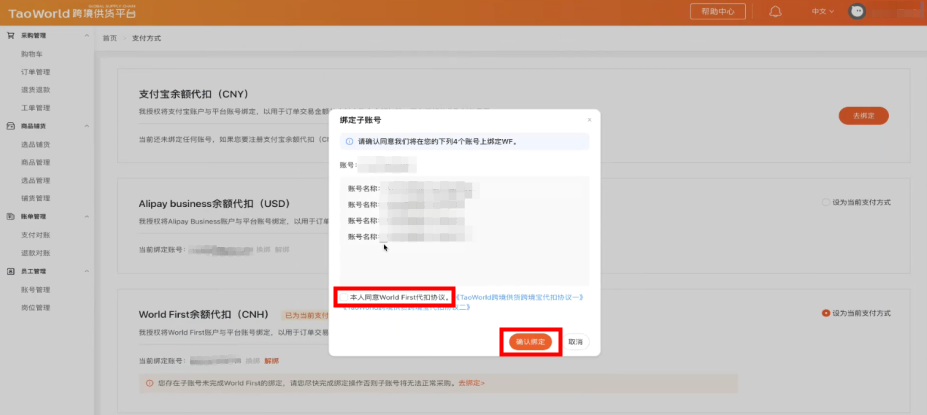Click 换绑 for Alipay business account
Viewport: 927px width, 415px height.
(262, 250)
